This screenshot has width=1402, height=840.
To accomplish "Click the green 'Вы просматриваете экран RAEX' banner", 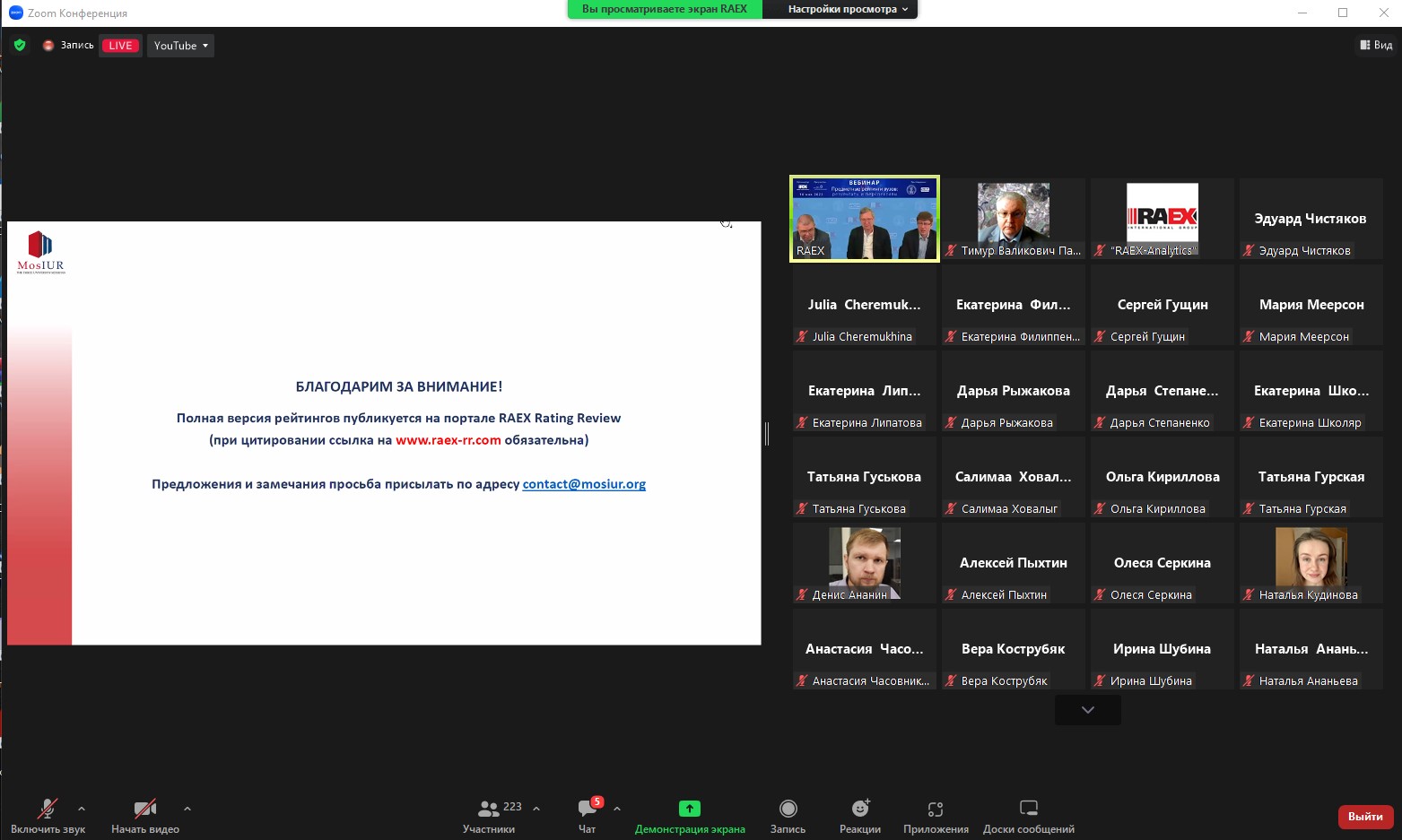I will pos(665,9).
